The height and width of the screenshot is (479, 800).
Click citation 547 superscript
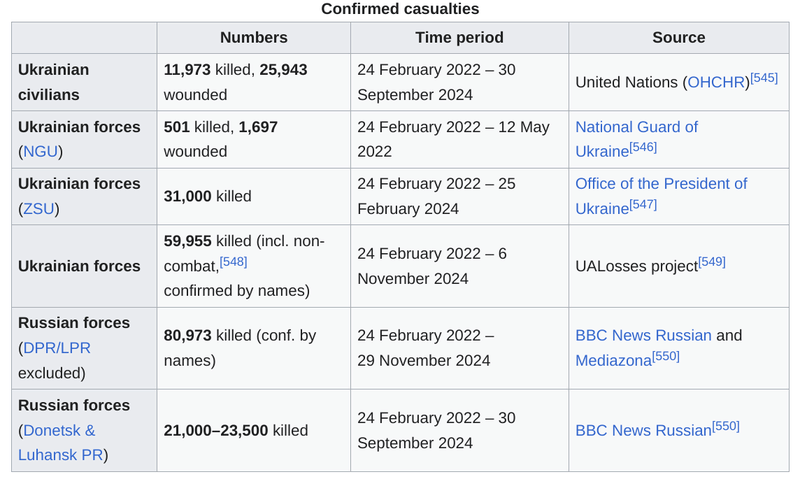point(643,204)
